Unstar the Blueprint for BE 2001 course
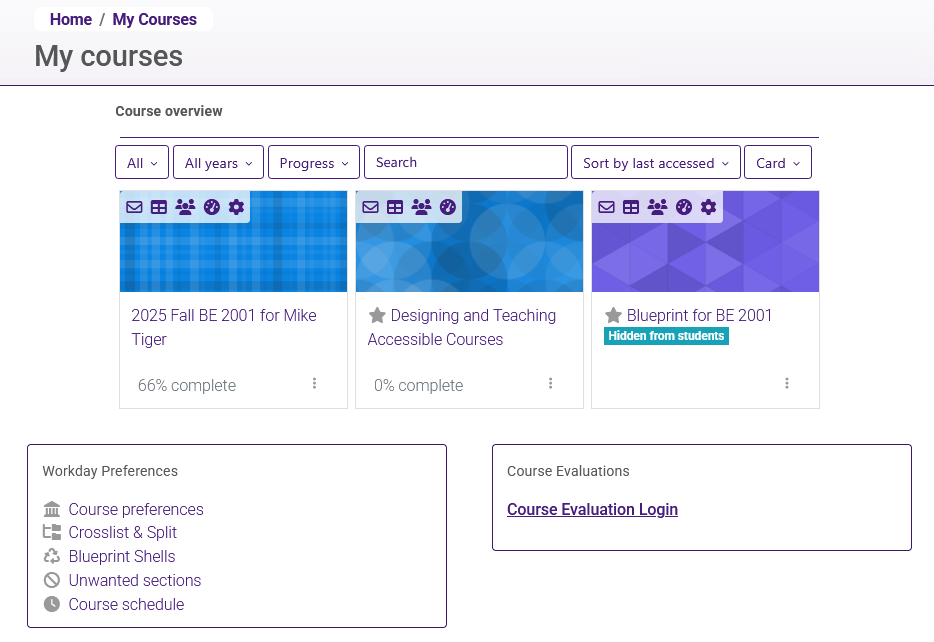 click(613, 315)
